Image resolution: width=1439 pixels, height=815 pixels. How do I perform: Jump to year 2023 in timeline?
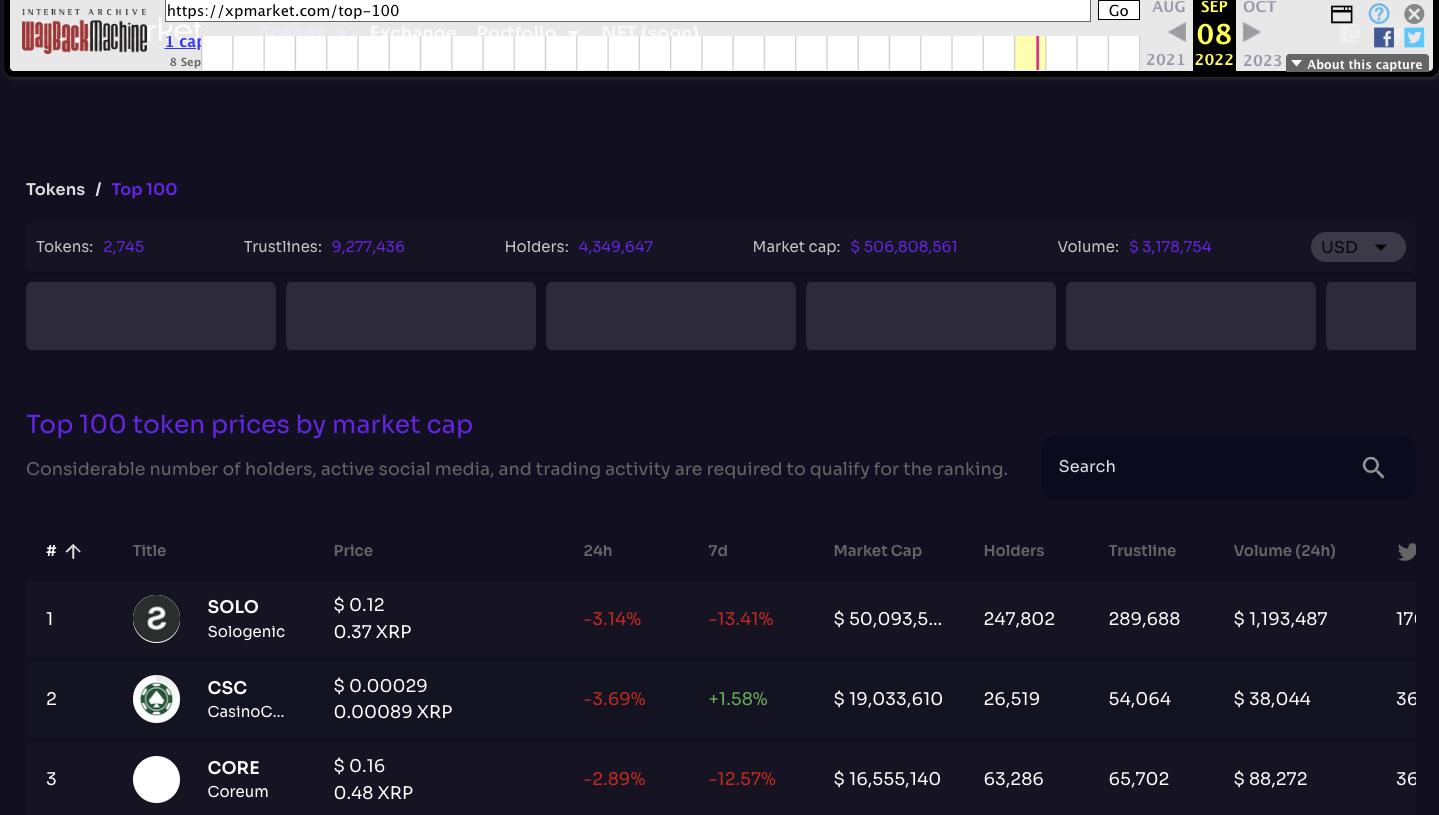pyautogui.click(x=1262, y=60)
